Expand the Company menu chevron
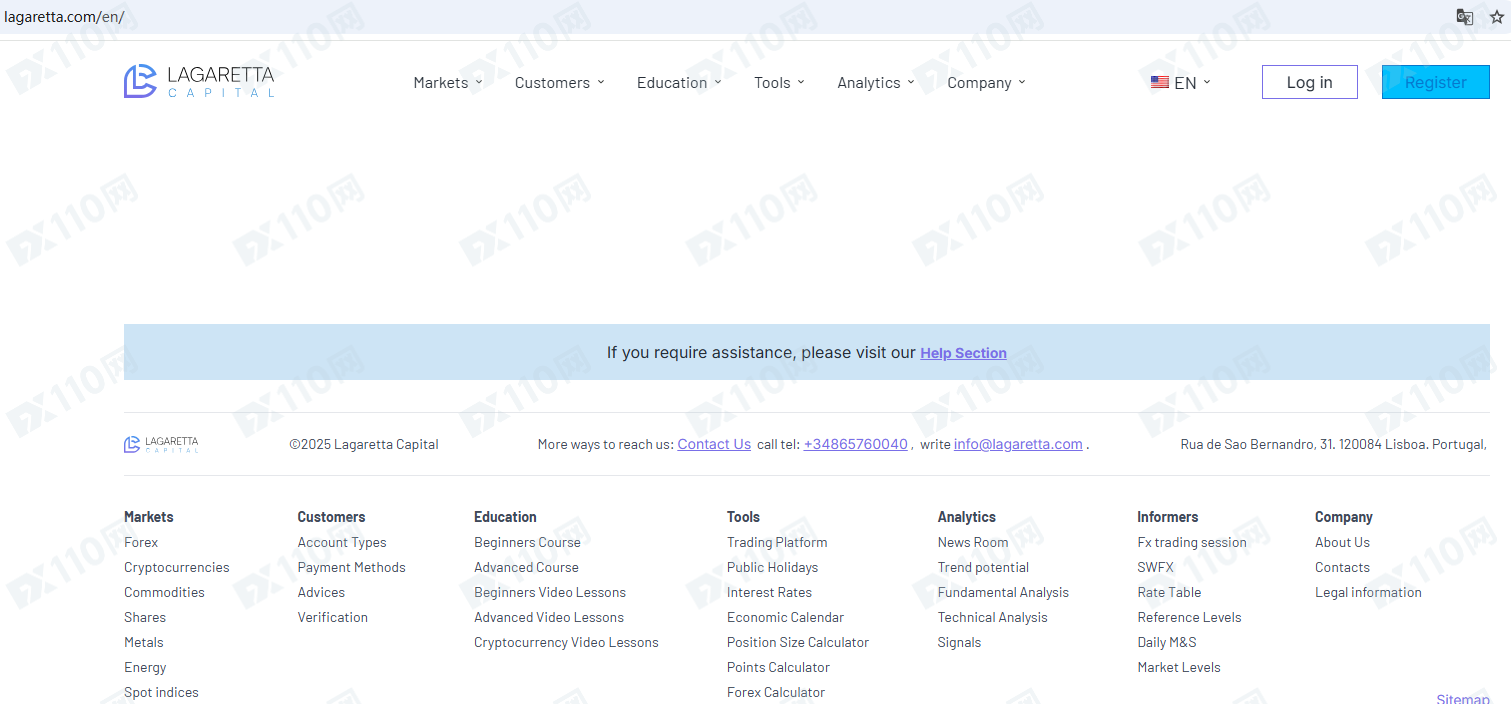Screen dimensions: 1511x704 point(1021,83)
